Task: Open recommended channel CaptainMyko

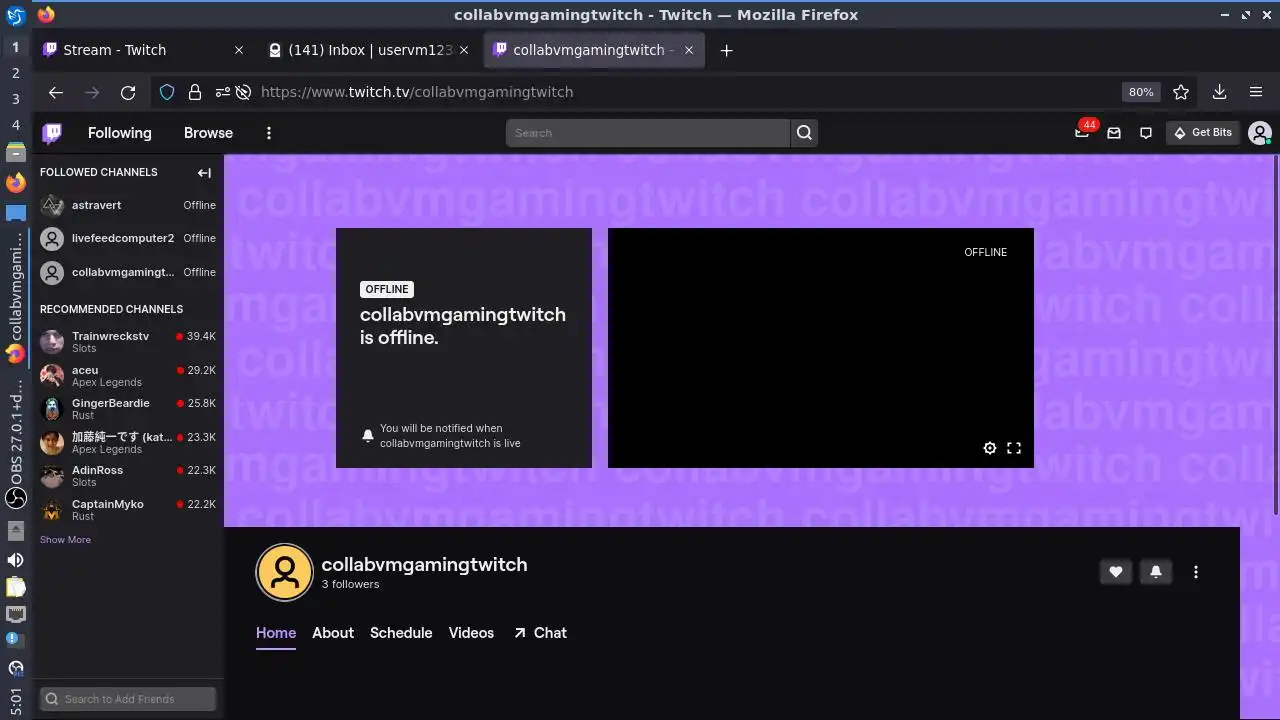Action: (x=128, y=510)
